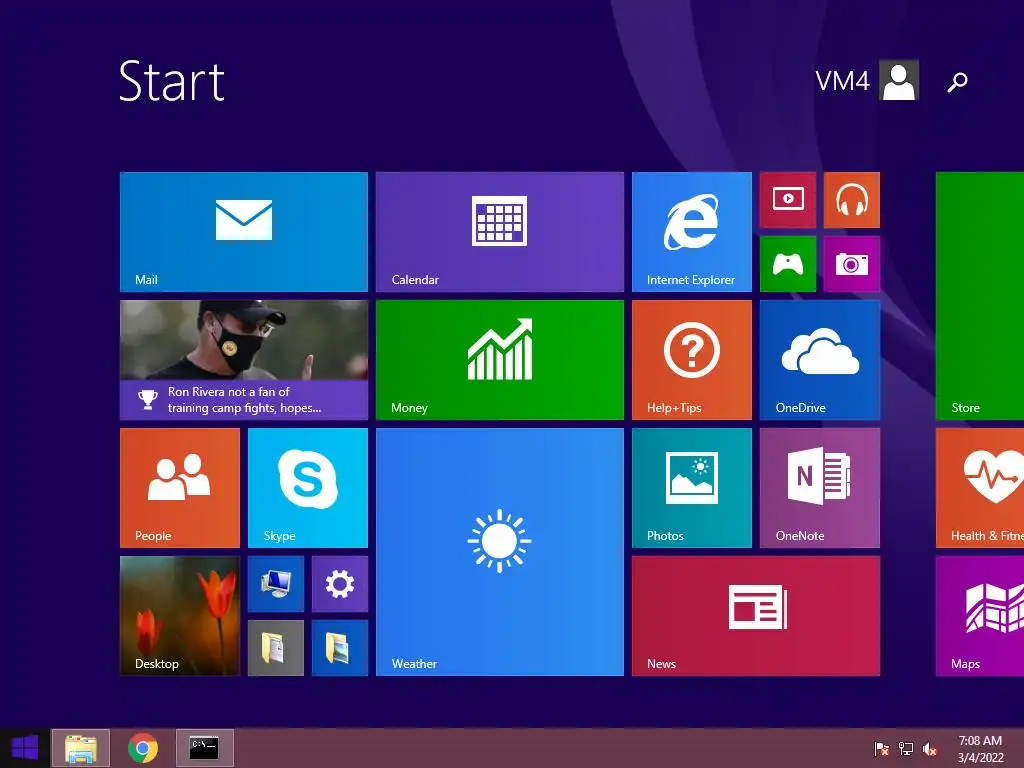Open the Store tile
The height and width of the screenshot is (768, 1024).
click(980, 296)
